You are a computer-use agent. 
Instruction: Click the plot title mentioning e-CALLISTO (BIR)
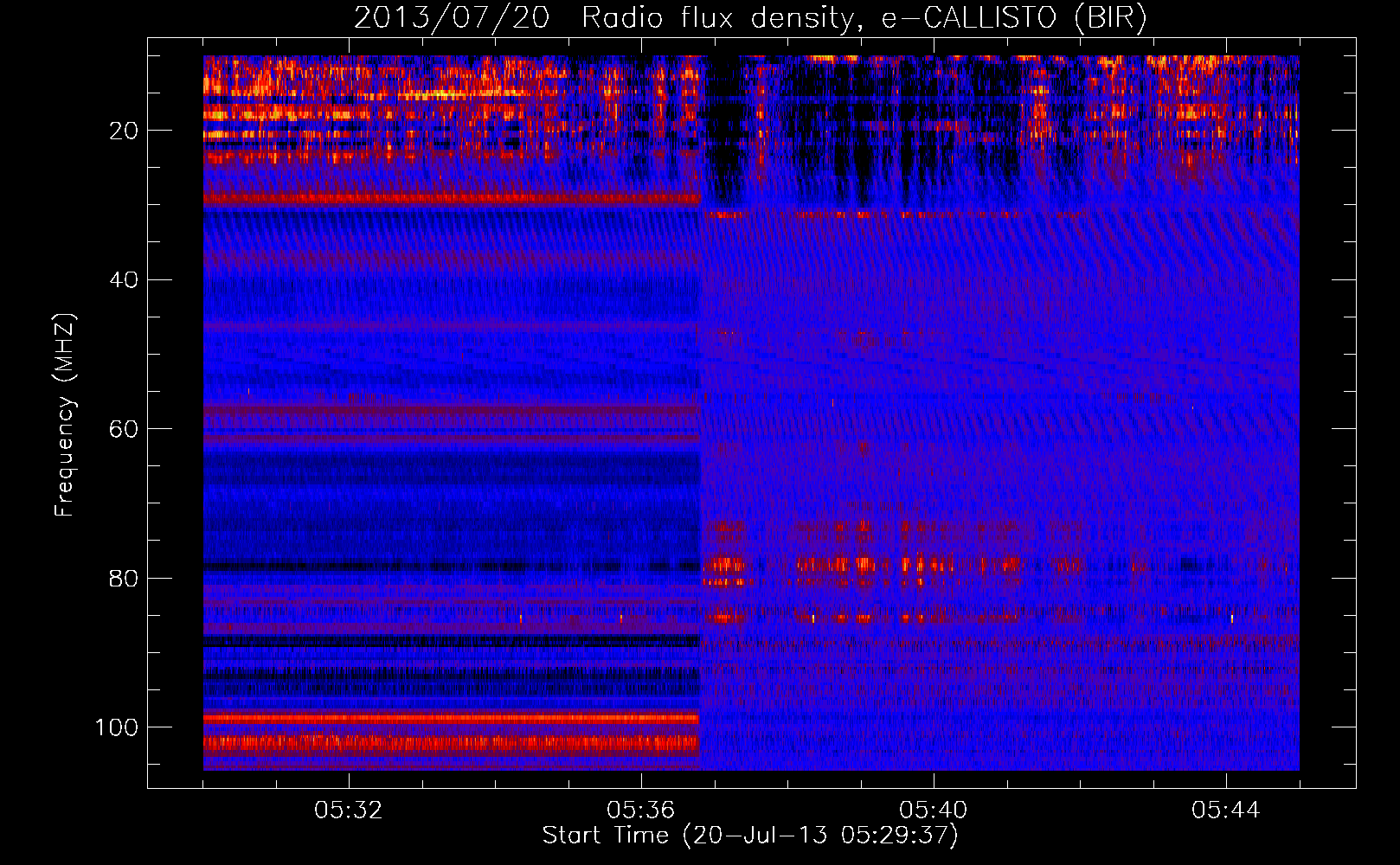(750, 17)
